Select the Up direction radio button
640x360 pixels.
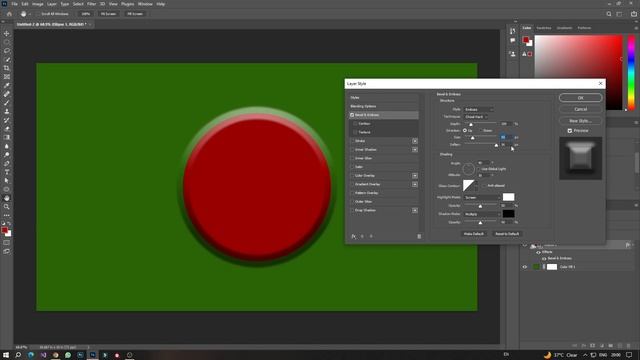pos(464,131)
